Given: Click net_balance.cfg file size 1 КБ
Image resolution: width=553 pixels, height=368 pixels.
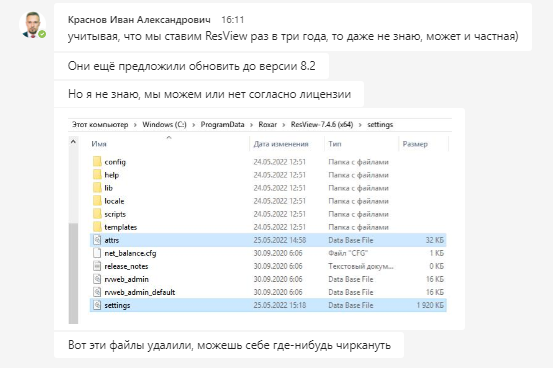Looking at the screenshot, I should pos(437,253).
